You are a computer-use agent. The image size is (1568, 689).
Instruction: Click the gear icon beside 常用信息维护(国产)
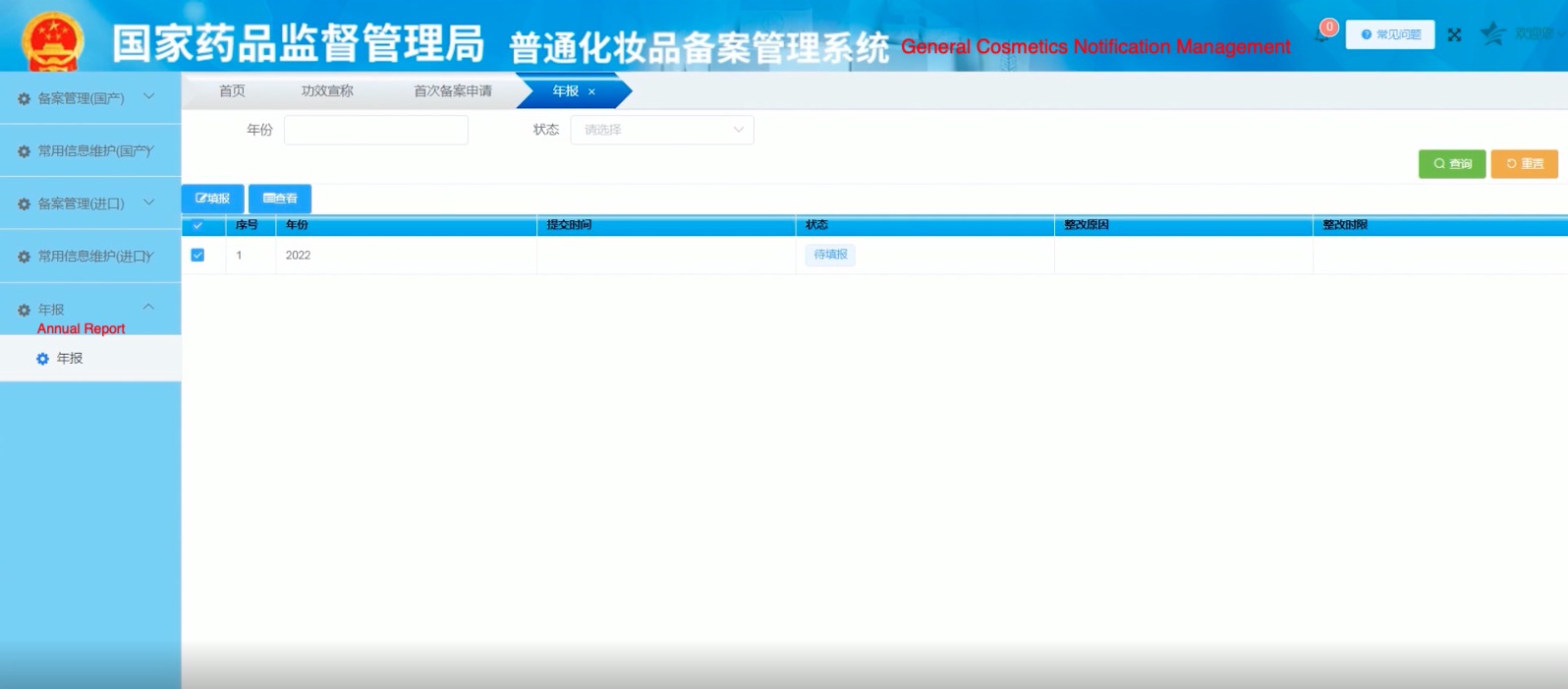[x=25, y=151]
